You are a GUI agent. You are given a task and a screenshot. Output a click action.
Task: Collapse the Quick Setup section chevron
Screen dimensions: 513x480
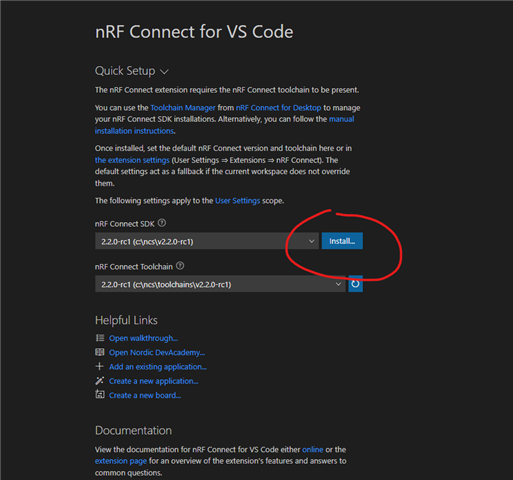point(164,72)
